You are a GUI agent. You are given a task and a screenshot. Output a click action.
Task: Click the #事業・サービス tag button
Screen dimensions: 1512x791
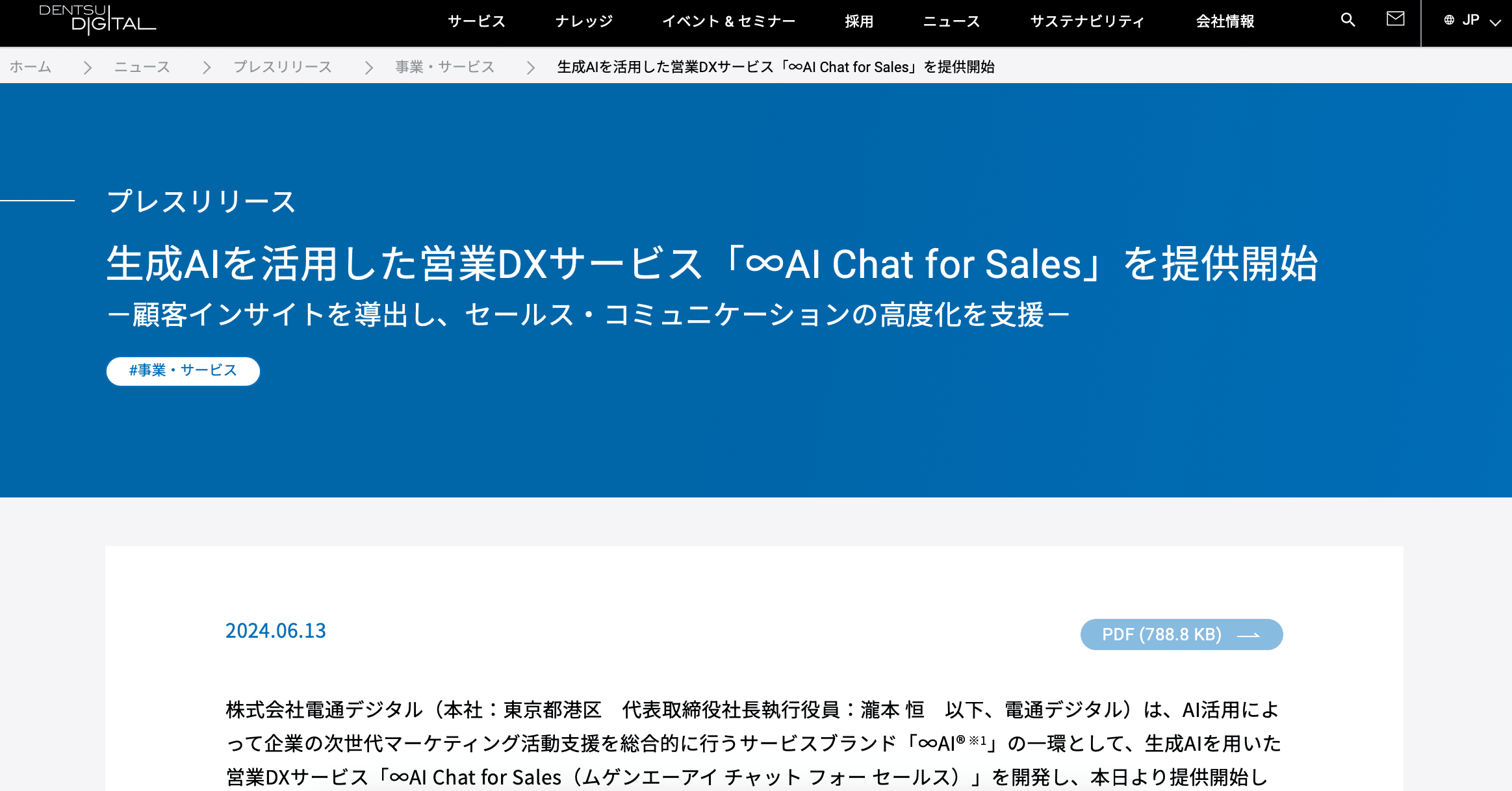[x=183, y=371]
